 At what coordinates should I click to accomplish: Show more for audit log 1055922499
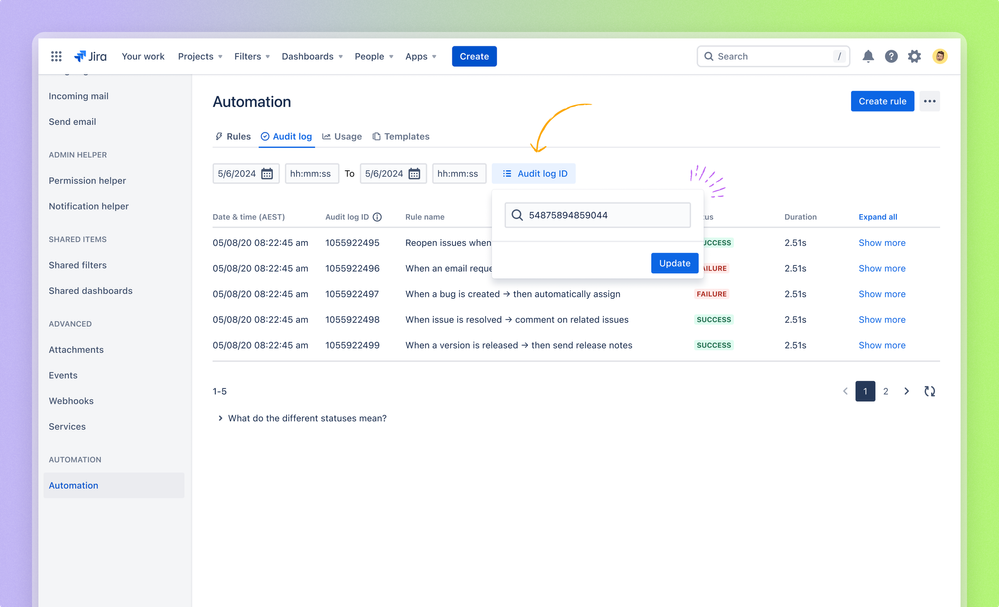882,345
